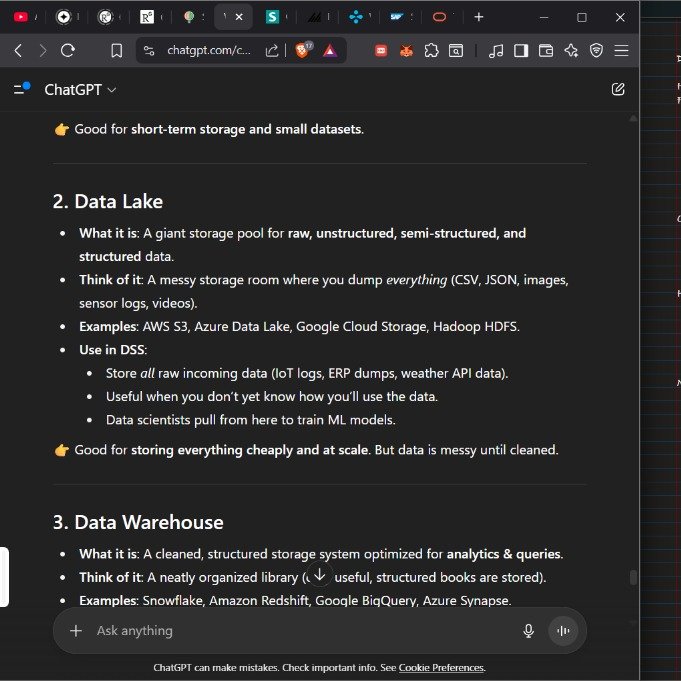681x681 pixels.
Task: Open the browser hamburger main menu
Action: pyautogui.click(x=621, y=50)
